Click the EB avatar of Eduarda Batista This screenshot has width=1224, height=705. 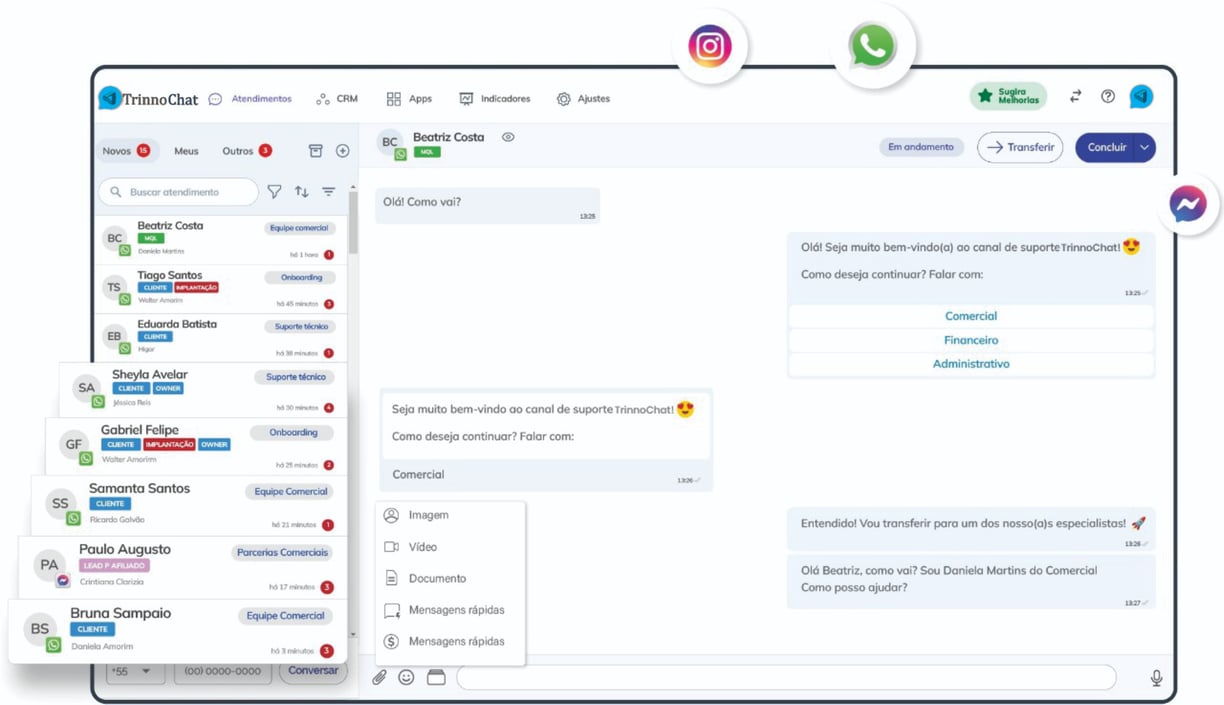(x=114, y=337)
